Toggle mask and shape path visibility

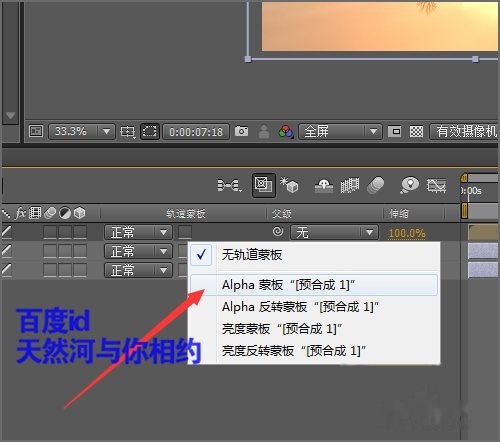click(x=150, y=131)
